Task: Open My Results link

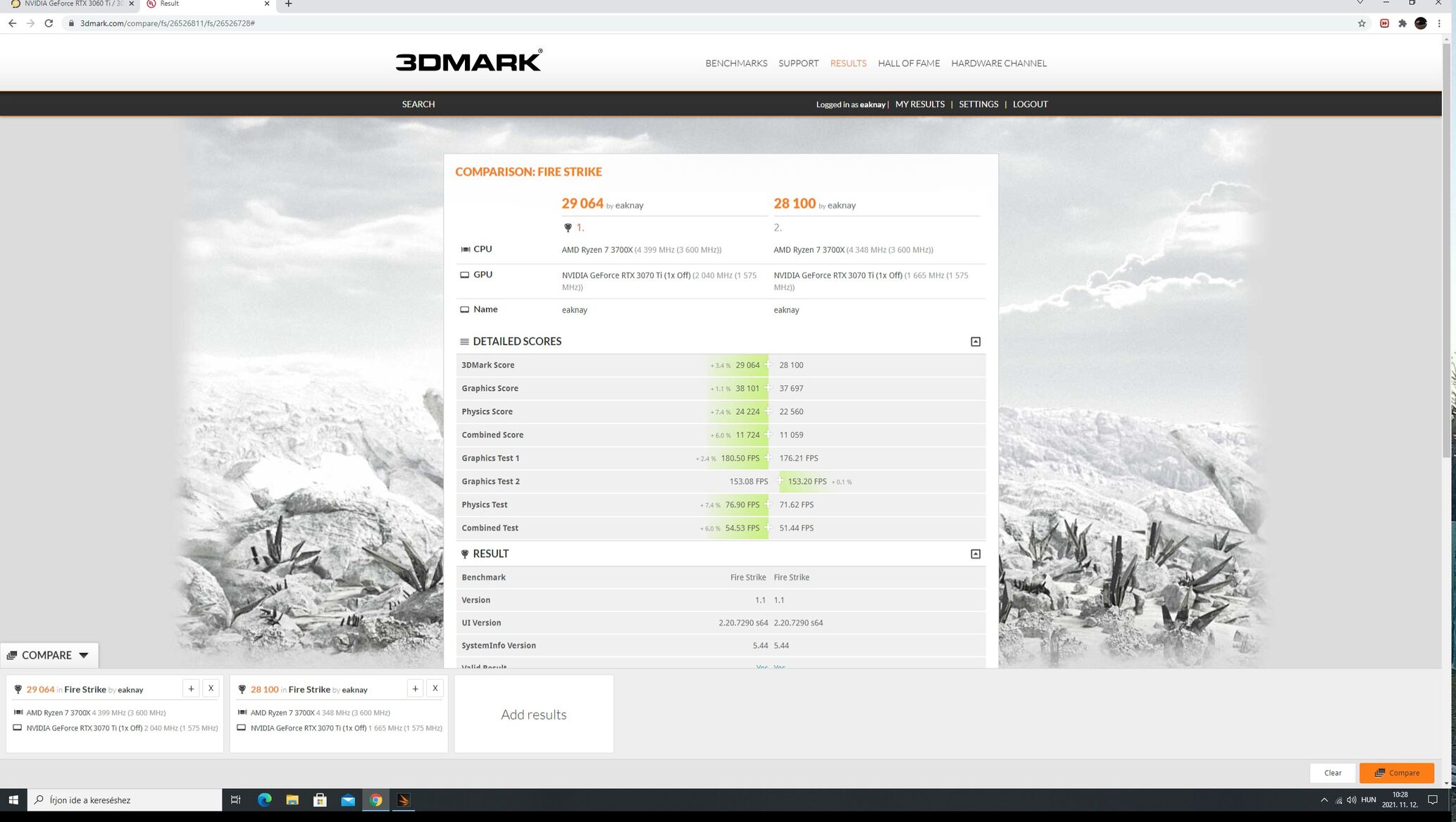Action: (919, 104)
